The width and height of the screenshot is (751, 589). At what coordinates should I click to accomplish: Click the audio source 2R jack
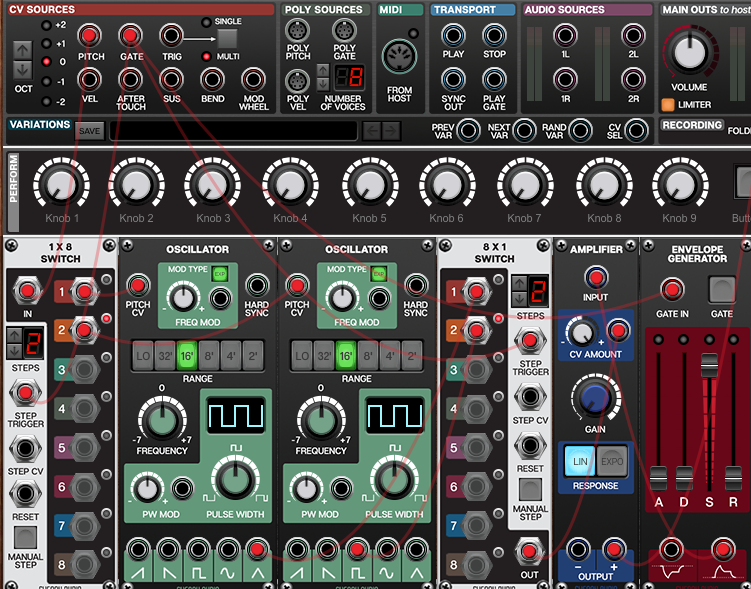[x=633, y=79]
